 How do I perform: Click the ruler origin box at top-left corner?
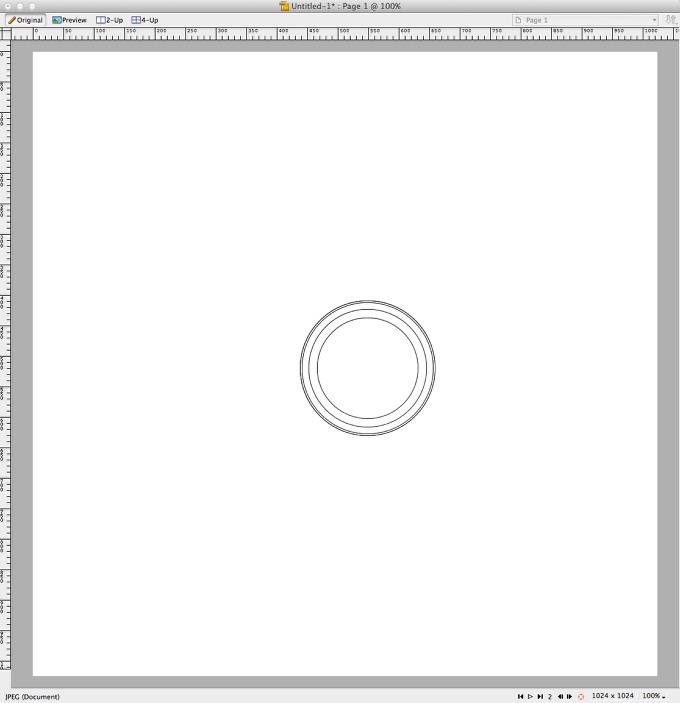(x=5, y=34)
